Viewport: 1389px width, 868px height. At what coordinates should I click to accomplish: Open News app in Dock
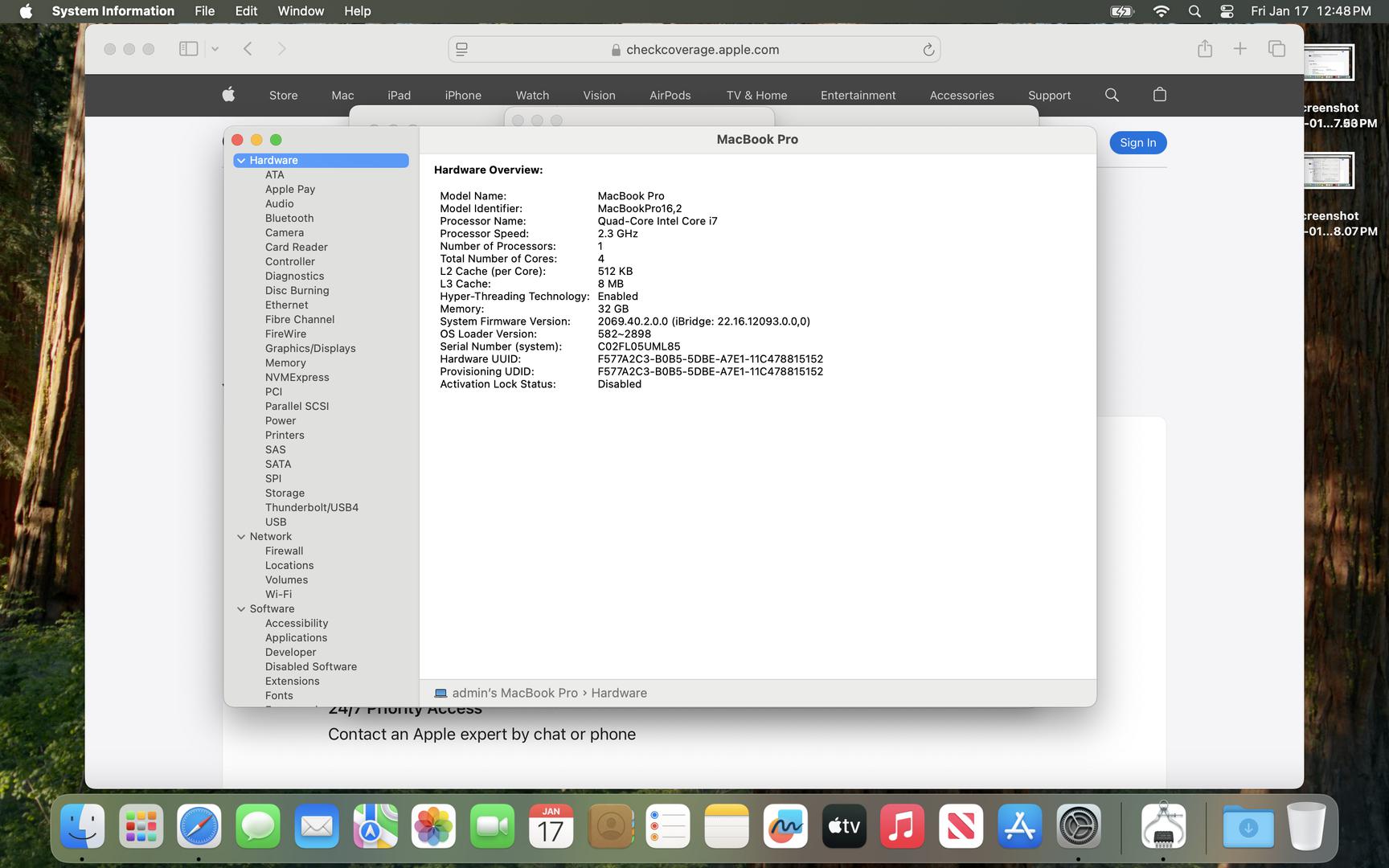[961, 826]
